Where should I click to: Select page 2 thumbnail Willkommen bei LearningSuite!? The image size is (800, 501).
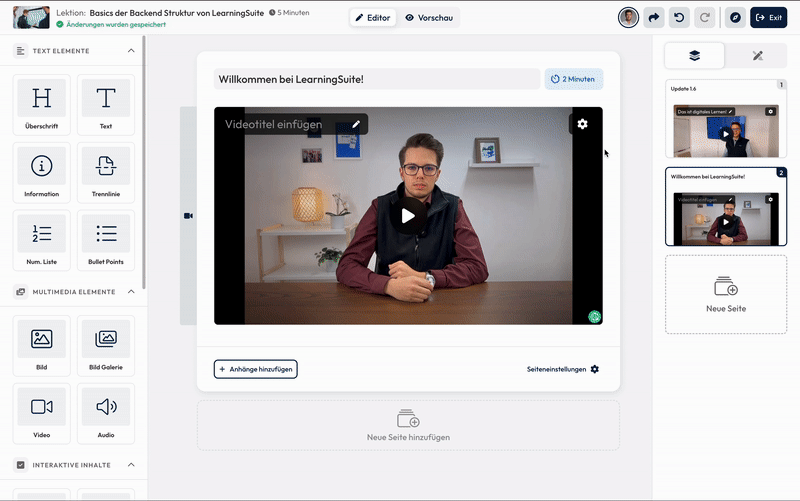726,207
